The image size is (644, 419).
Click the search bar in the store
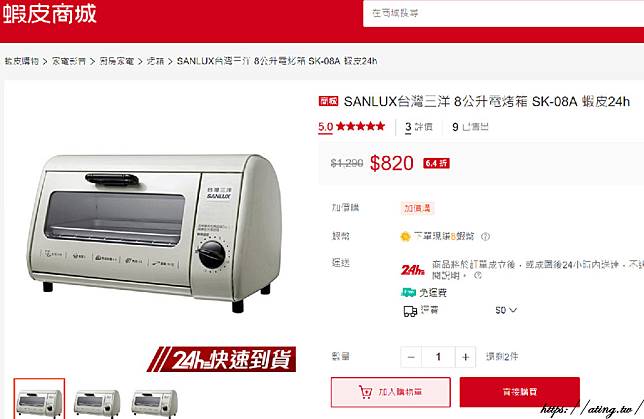tap(504, 14)
